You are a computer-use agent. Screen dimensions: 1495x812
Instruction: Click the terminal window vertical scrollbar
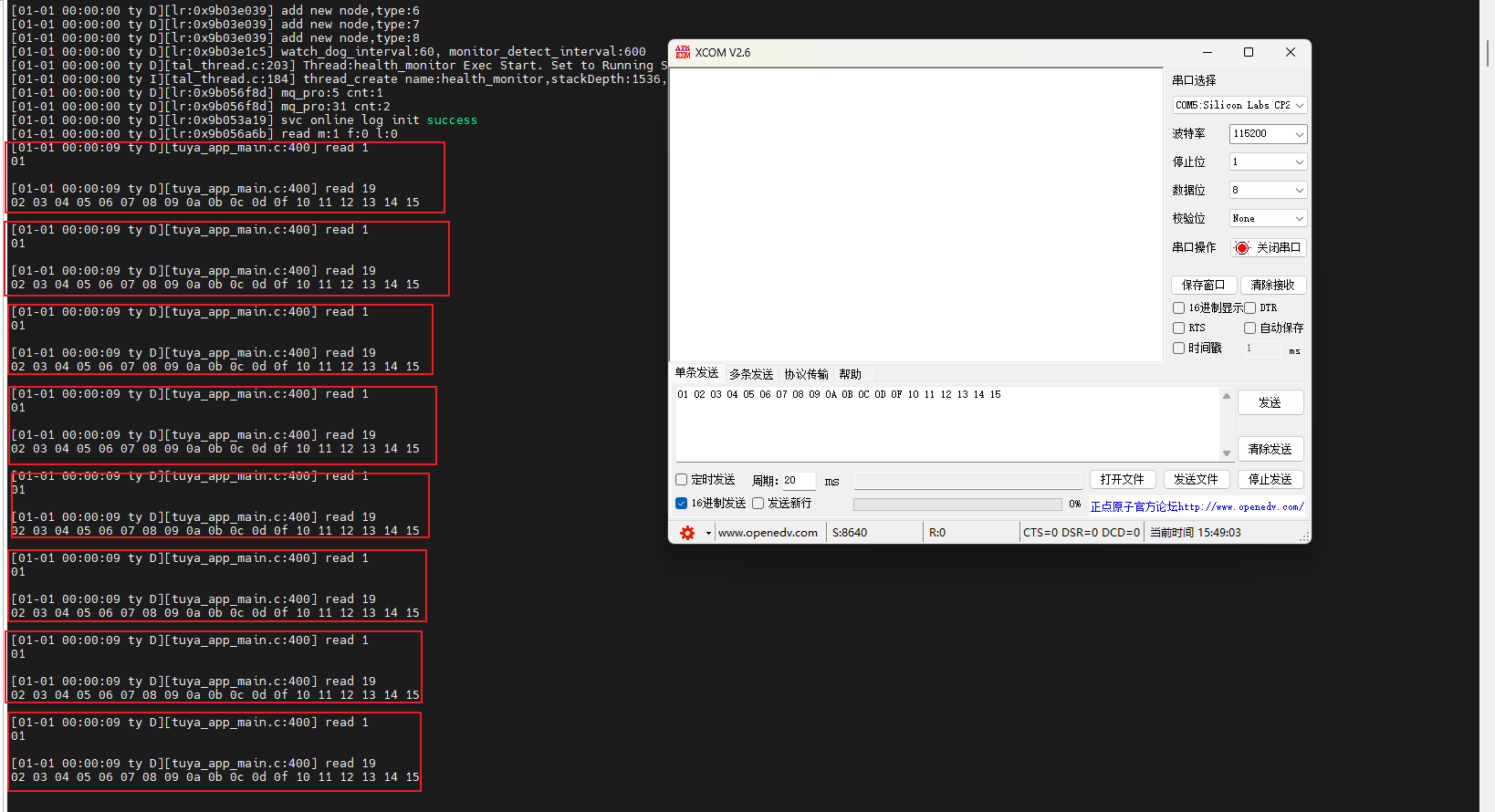click(1487, 406)
